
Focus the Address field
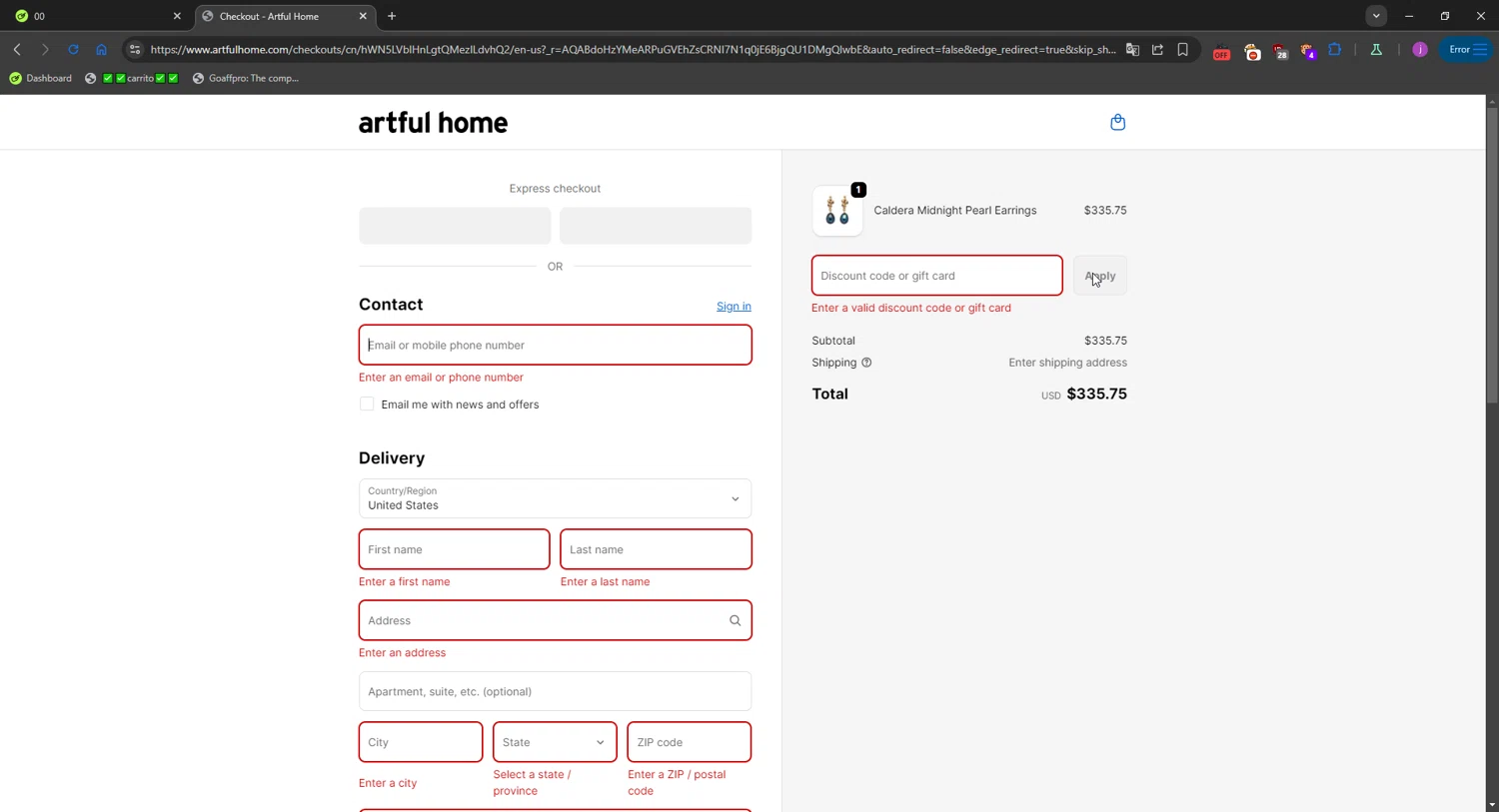pyautogui.click(x=555, y=620)
